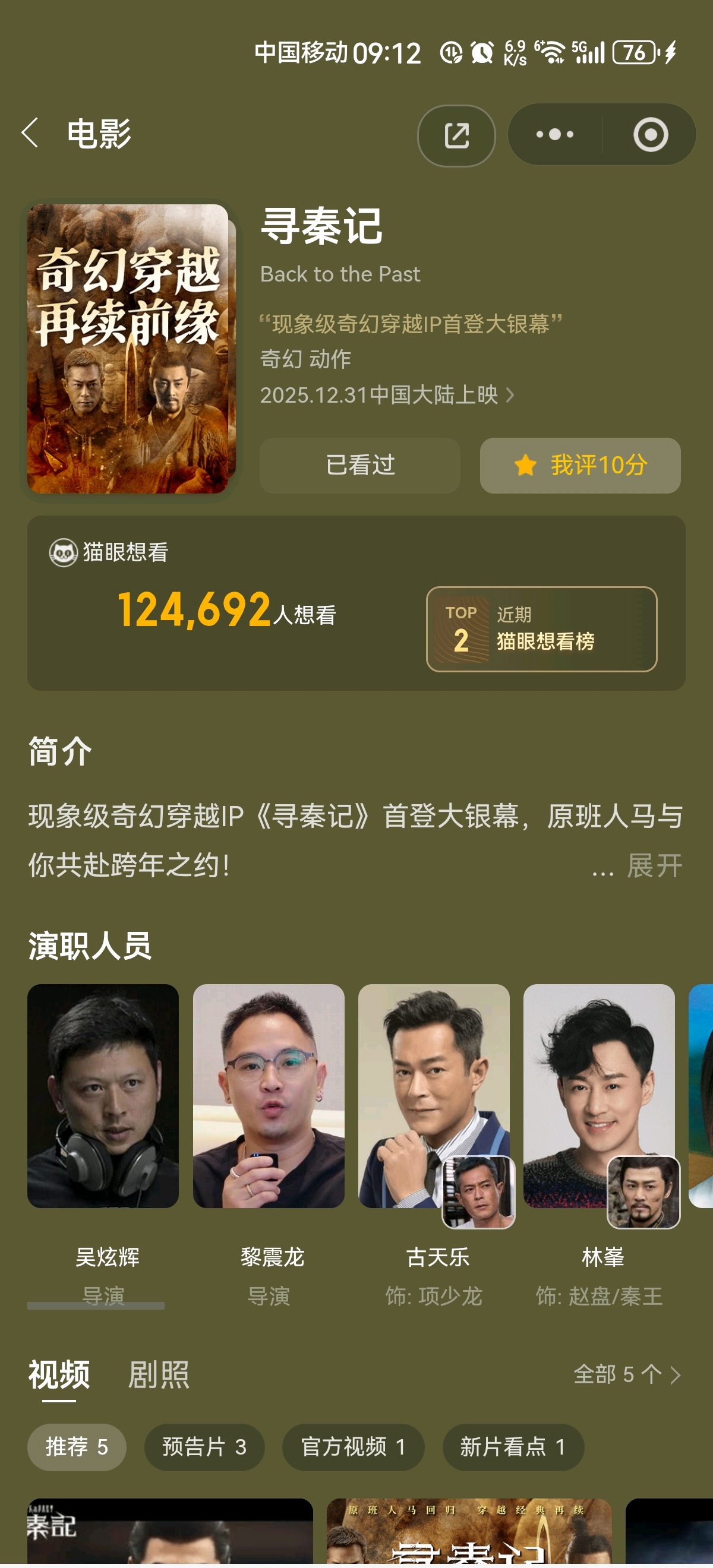The image size is (713, 1568).
Task: Expand release date details chevron
Action: [x=510, y=395]
